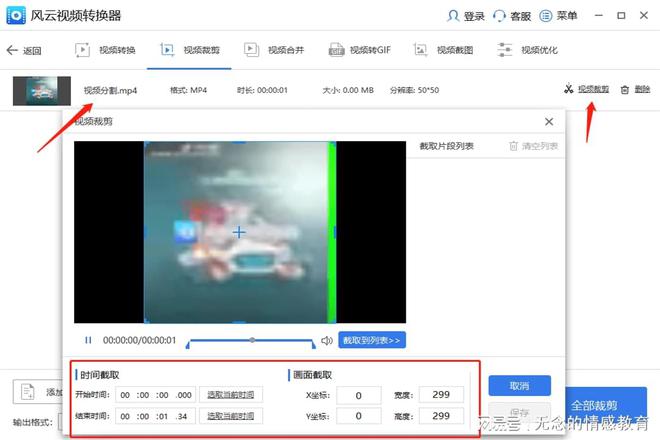Click 选取当前时间 for the end time
Screen dimensions: 660x440
pyautogui.click(x=231, y=416)
